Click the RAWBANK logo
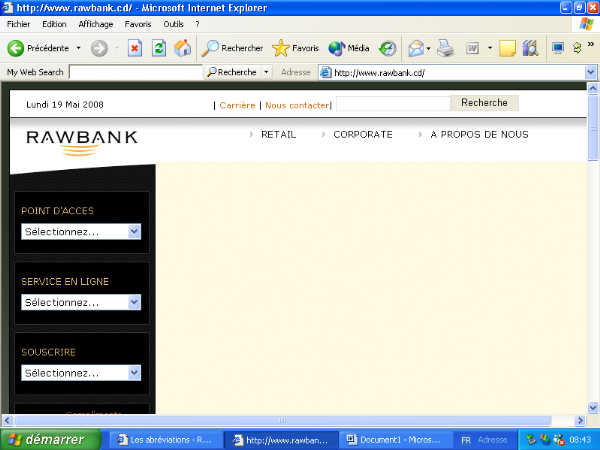The width and height of the screenshot is (600, 450). coord(82,143)
